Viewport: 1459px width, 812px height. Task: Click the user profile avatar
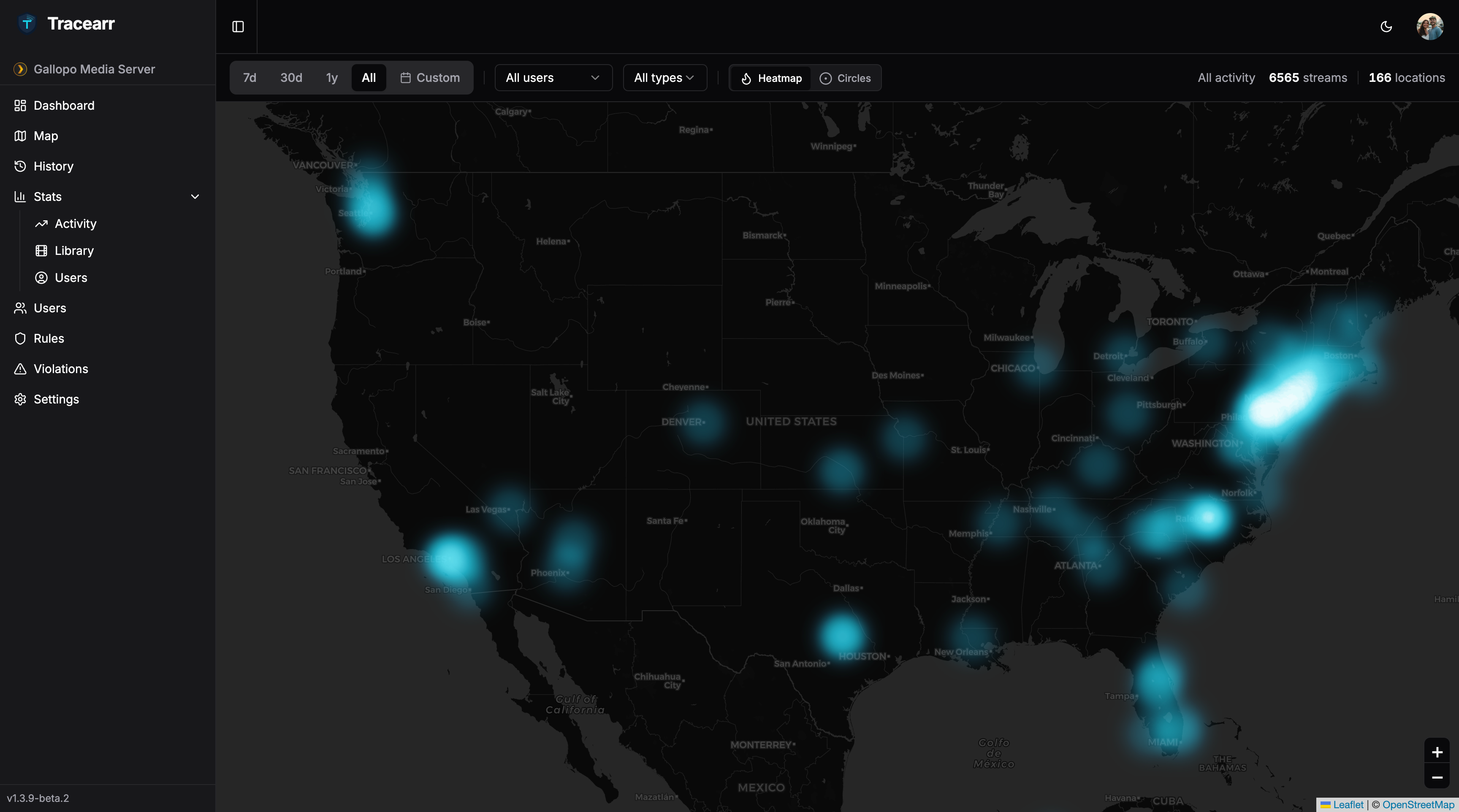pyautogui.click(x=1430, y=27)
